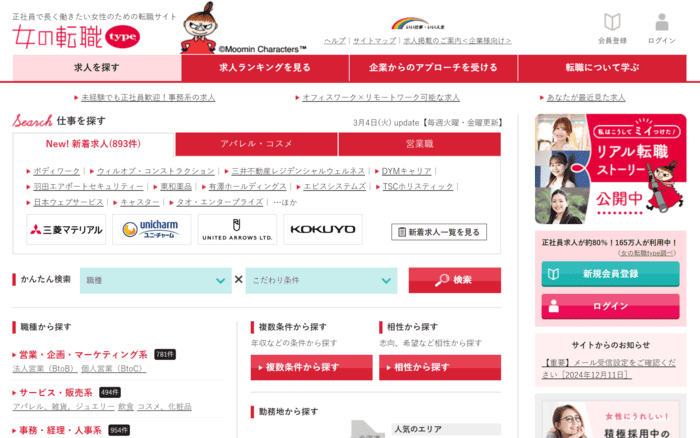Click the ウィルオブ・コンストラクション link
This screenshot has height=438, width=700.
[x=156, y=171]
